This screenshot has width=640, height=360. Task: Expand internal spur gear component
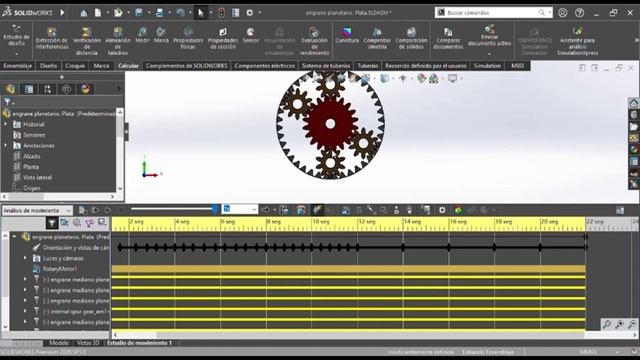coord(25,311)
